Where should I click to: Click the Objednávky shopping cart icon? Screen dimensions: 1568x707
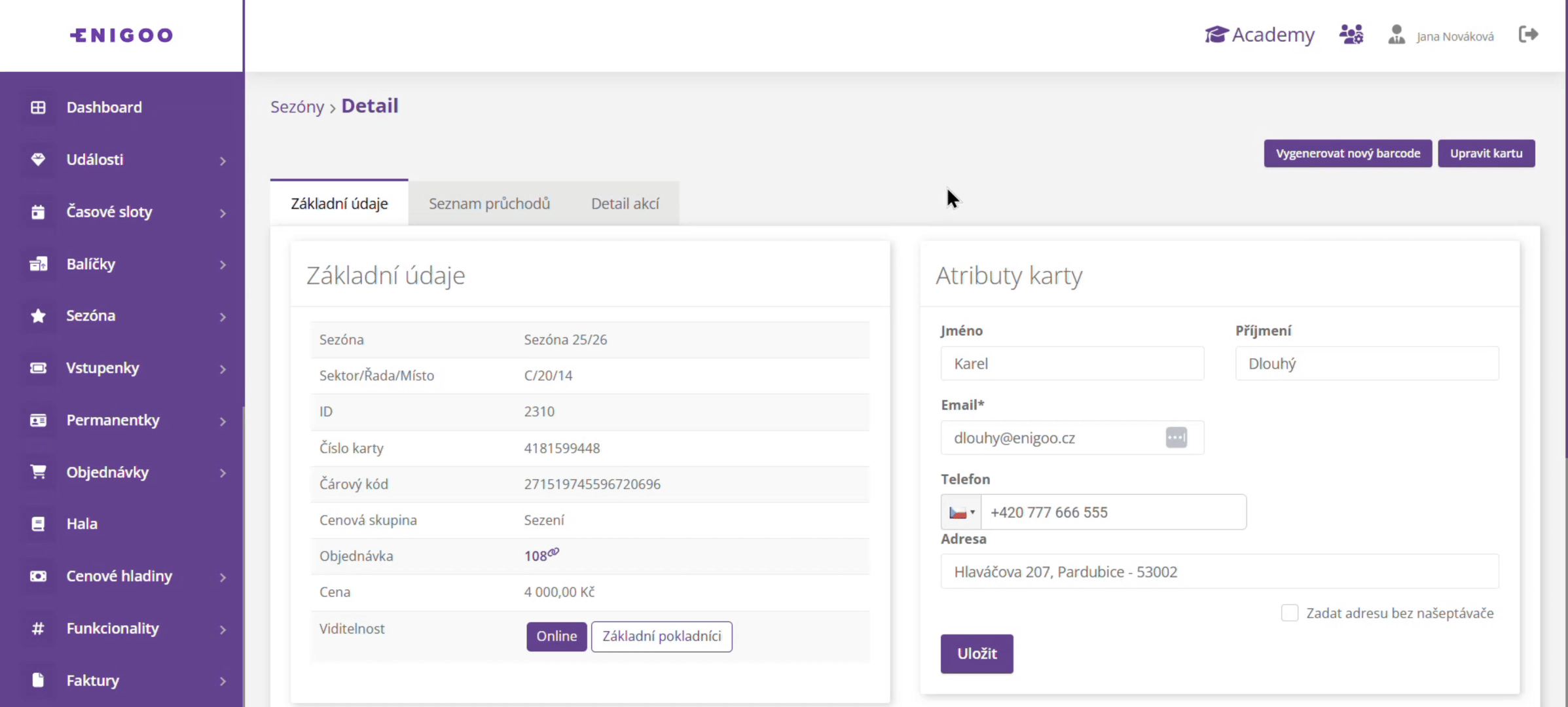[x=38, y=472]
